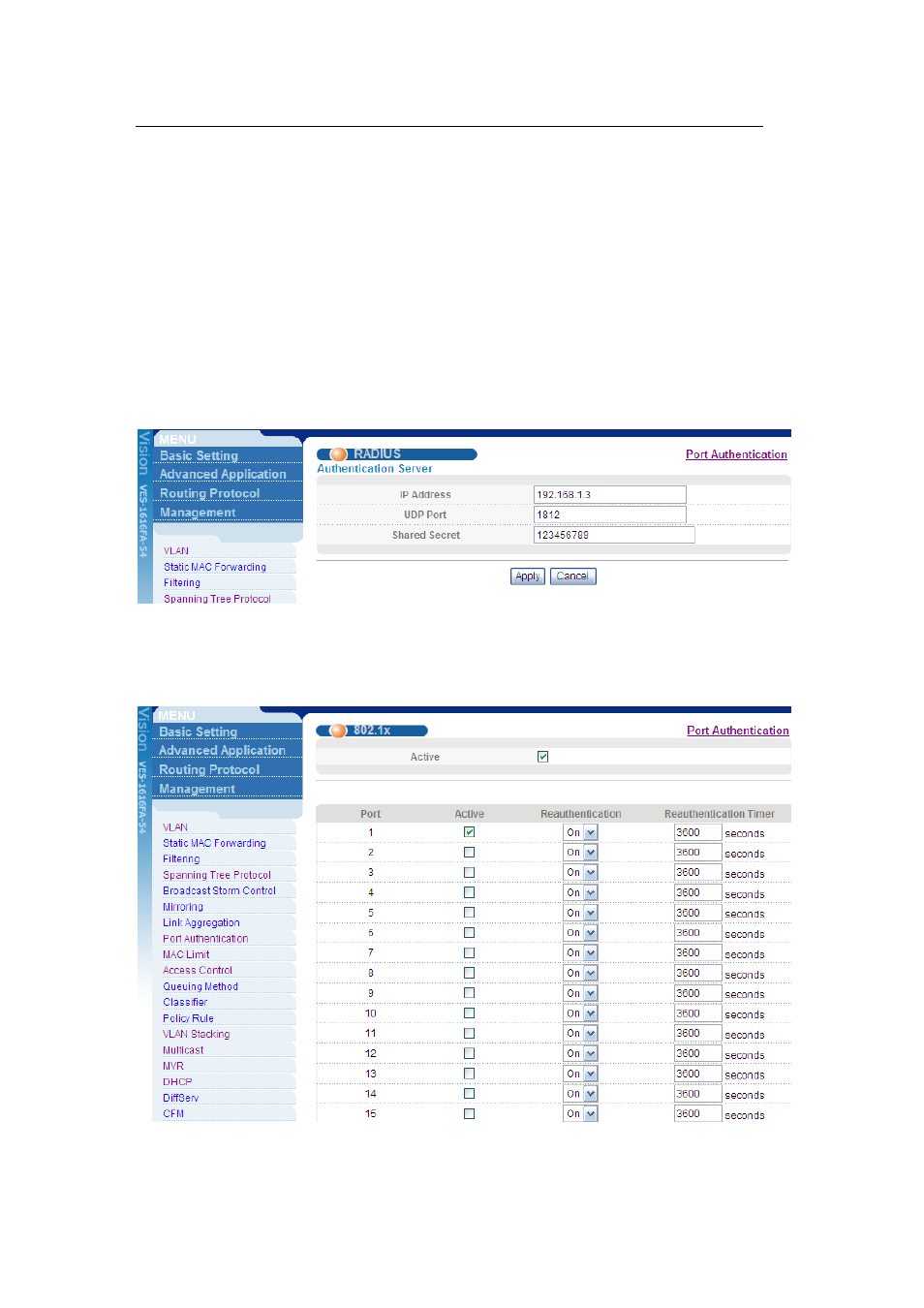Enable Active checkbox for port 8
924x1308 pixels.
tap(470, 973)
